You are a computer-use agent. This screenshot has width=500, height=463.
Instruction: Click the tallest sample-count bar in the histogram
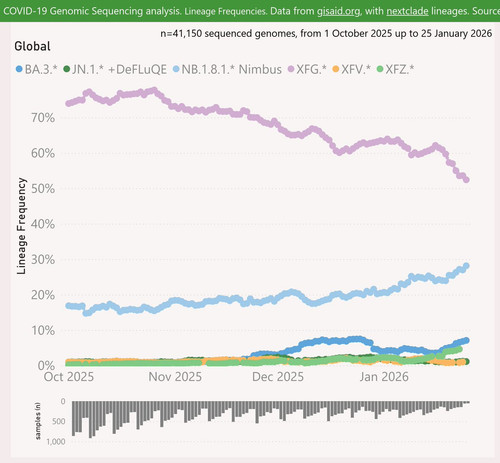(x=90, y=420)
